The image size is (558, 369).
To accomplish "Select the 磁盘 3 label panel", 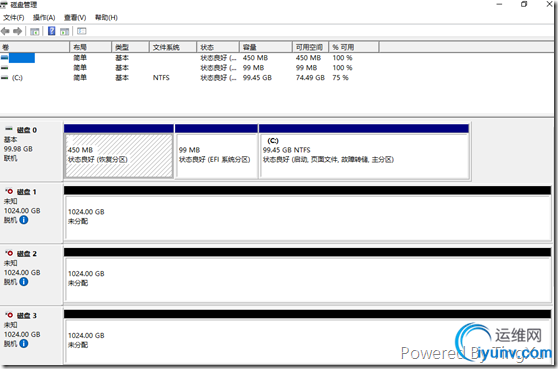I will (31, 337).
